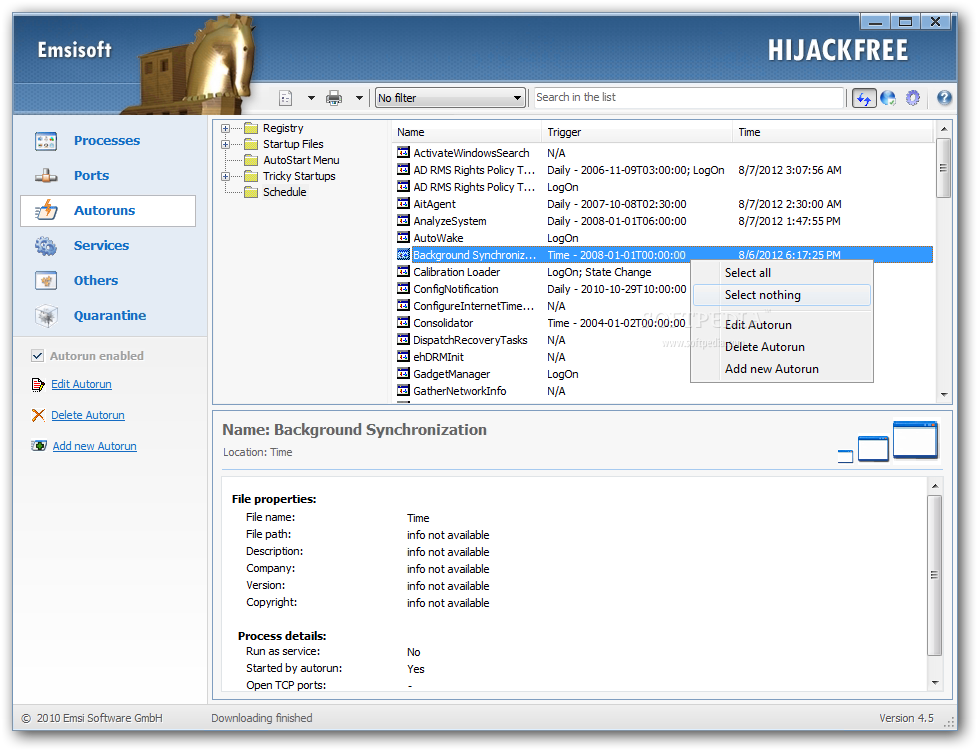Open the dropdown arrow beside the report icon
This screenshot has width=978, height=751.
[x=311, y=98]
